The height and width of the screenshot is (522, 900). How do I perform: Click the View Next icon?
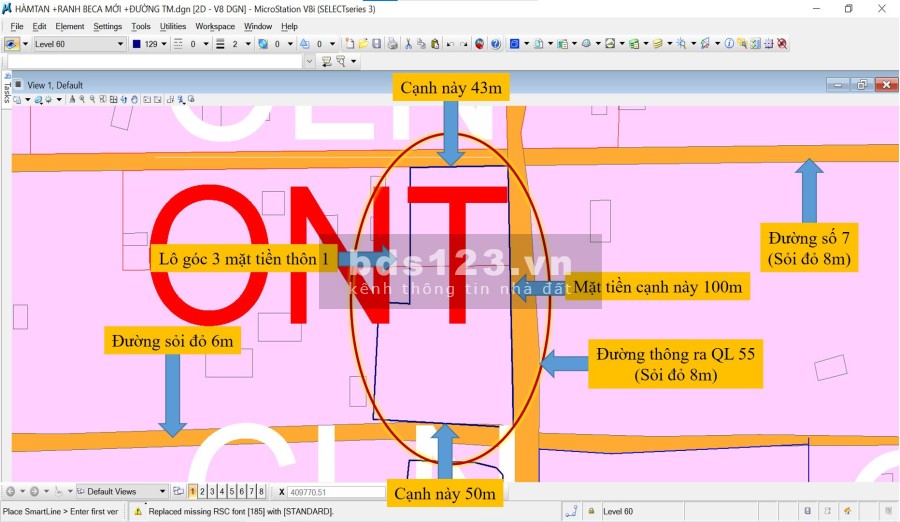(x=157, y=99)
